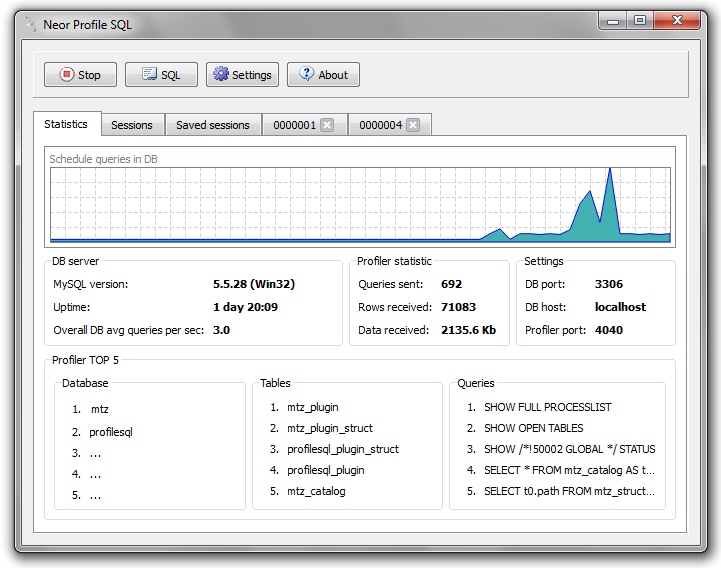
Task: Select the 0000004 session tab
Action: coord(381,125)
